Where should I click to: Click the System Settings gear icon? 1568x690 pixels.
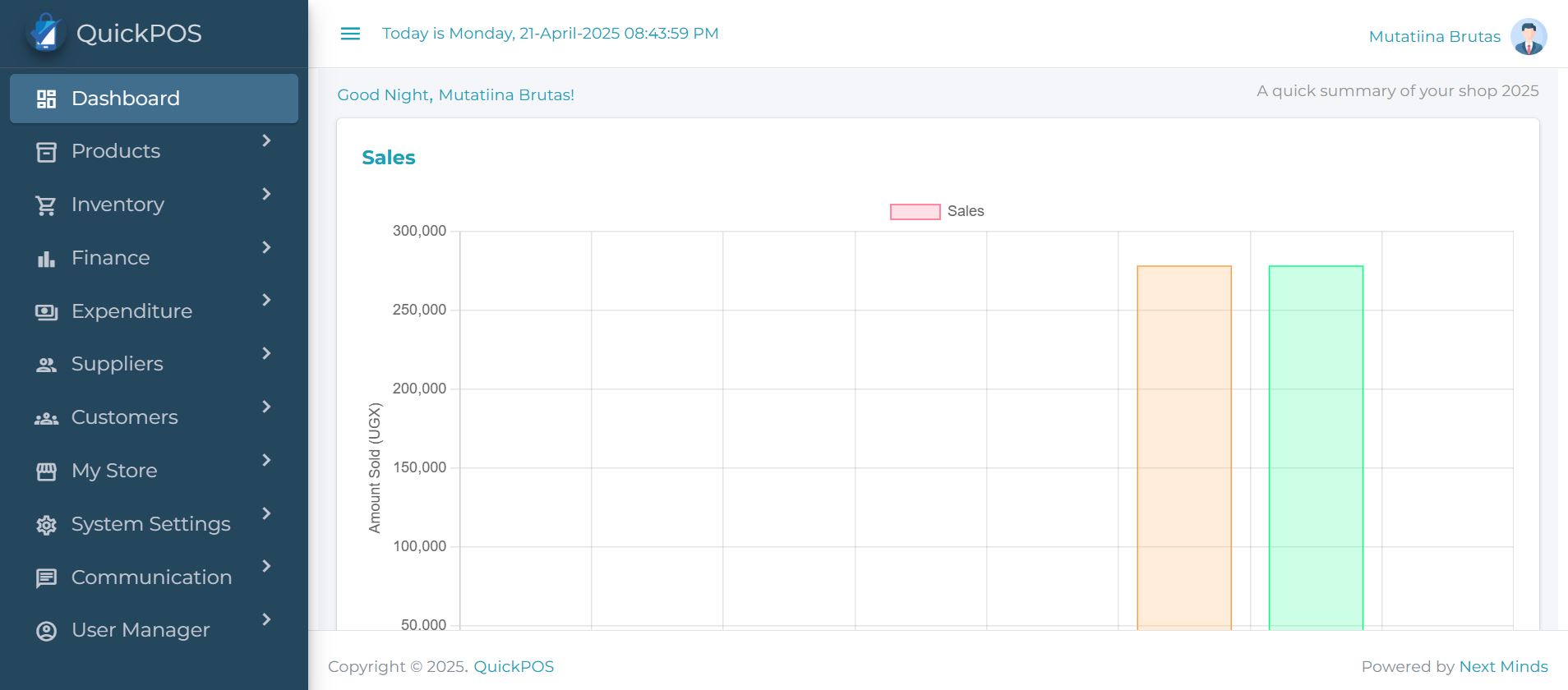(46, 525)
